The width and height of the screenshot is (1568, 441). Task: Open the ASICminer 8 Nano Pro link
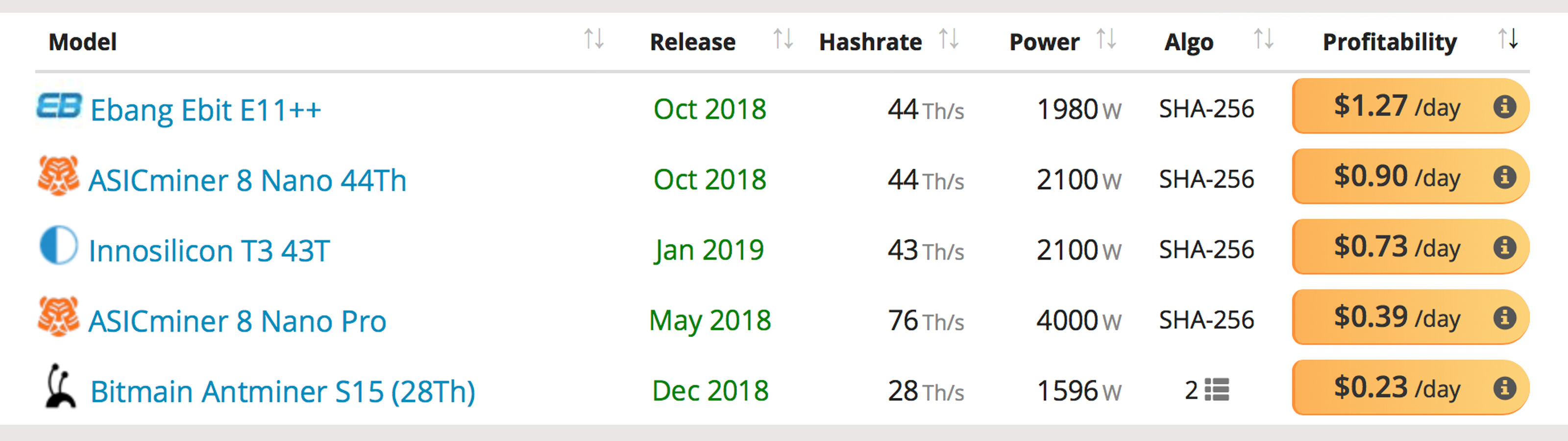[x=237, y=321]
